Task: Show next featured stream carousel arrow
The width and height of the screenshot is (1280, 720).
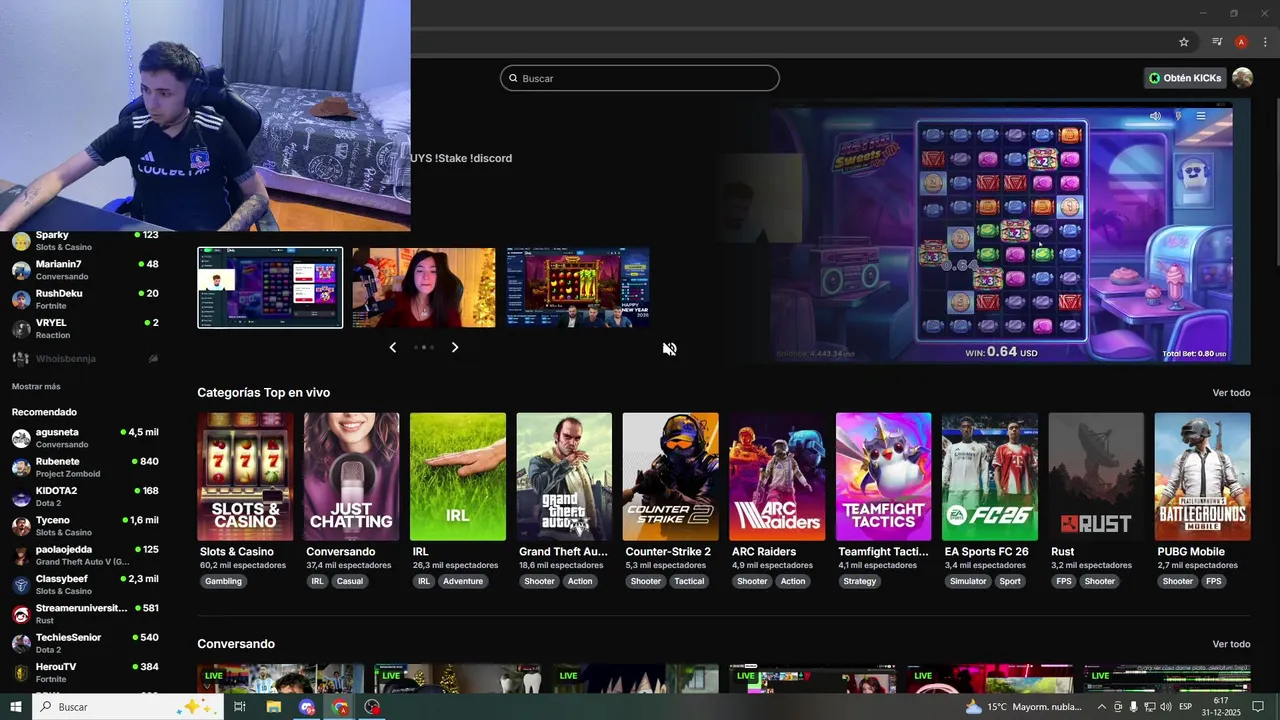Action: point(455,347)
